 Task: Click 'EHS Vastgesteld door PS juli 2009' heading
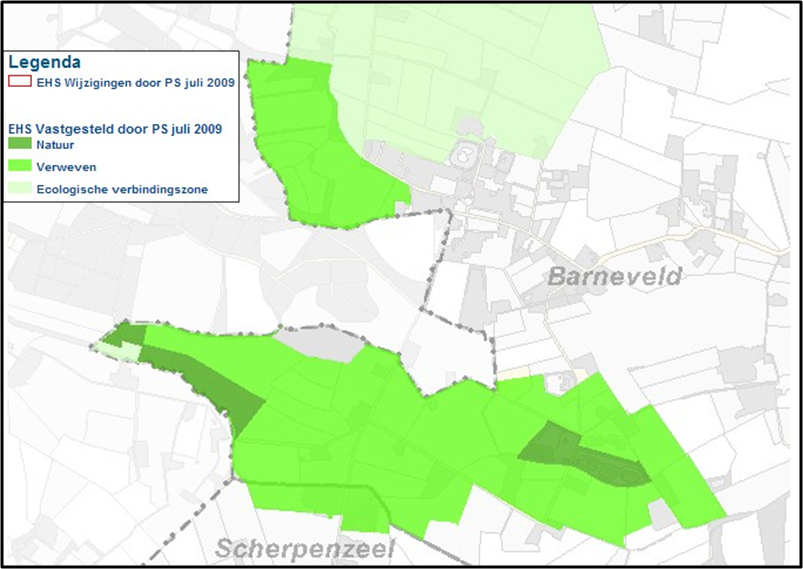pyautogui.click(x=115, y=129)
